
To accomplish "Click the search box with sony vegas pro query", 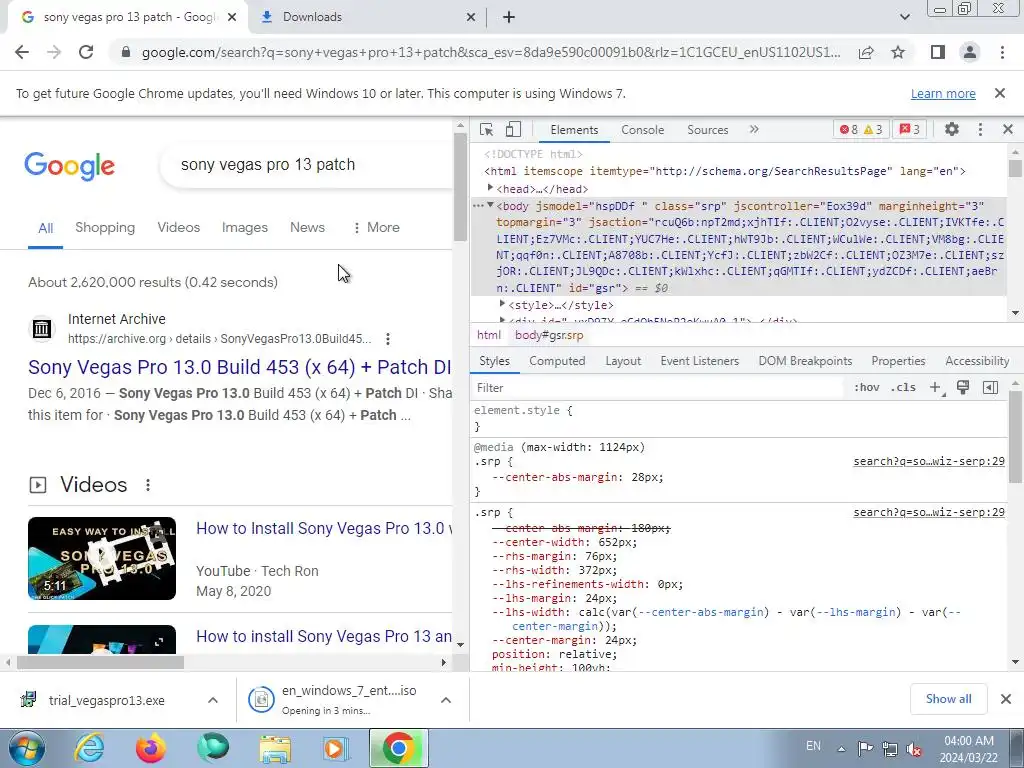I will tap(307, 165).
